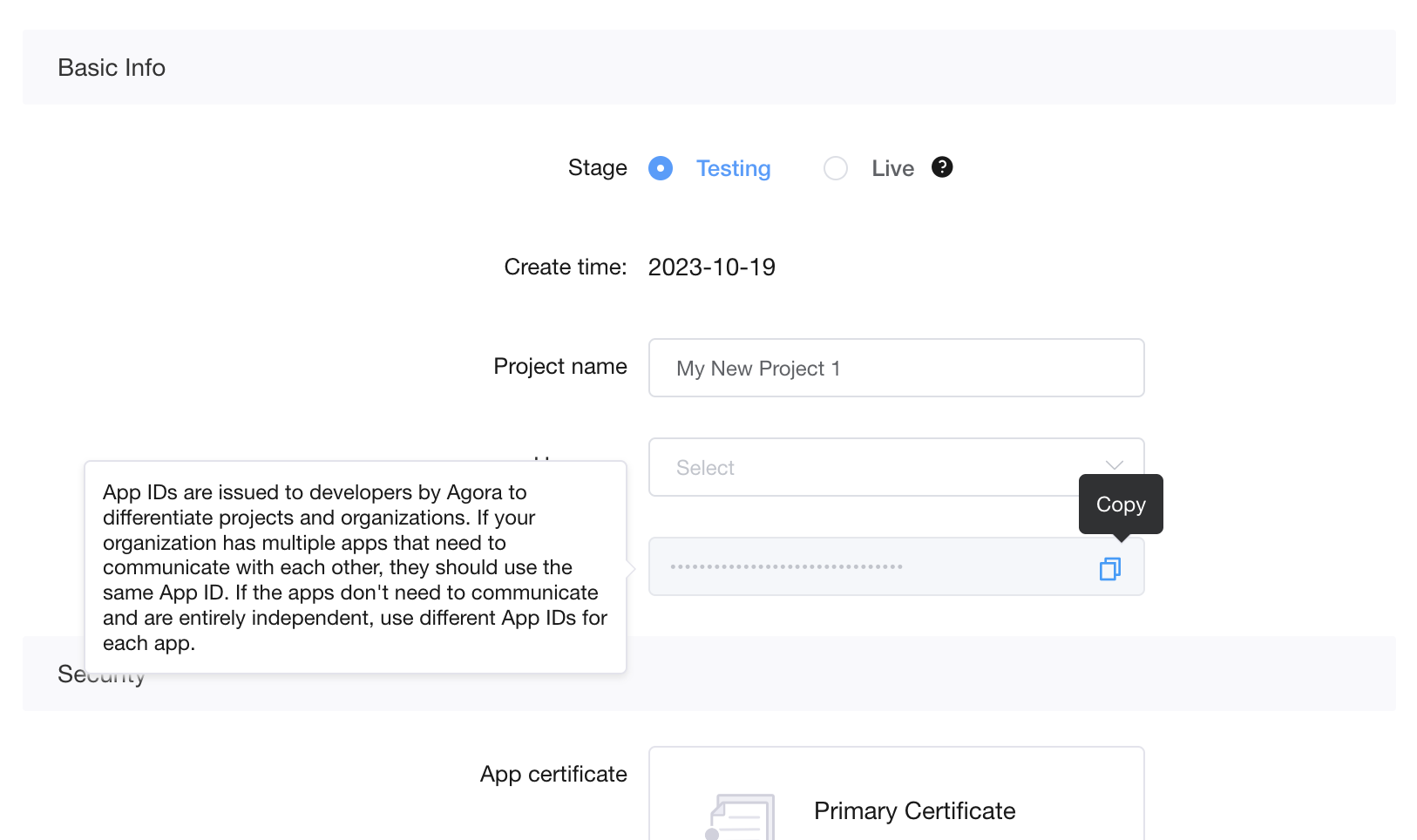This screenshot has width=1417, height=840.
Task: Copy the App ID with the copy icon
Action: pos(1109,569)
